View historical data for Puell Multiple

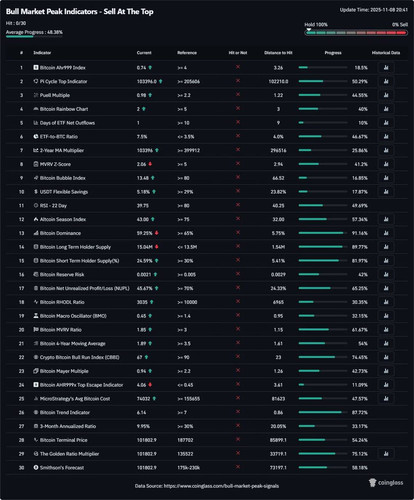[x=386, y=95]
